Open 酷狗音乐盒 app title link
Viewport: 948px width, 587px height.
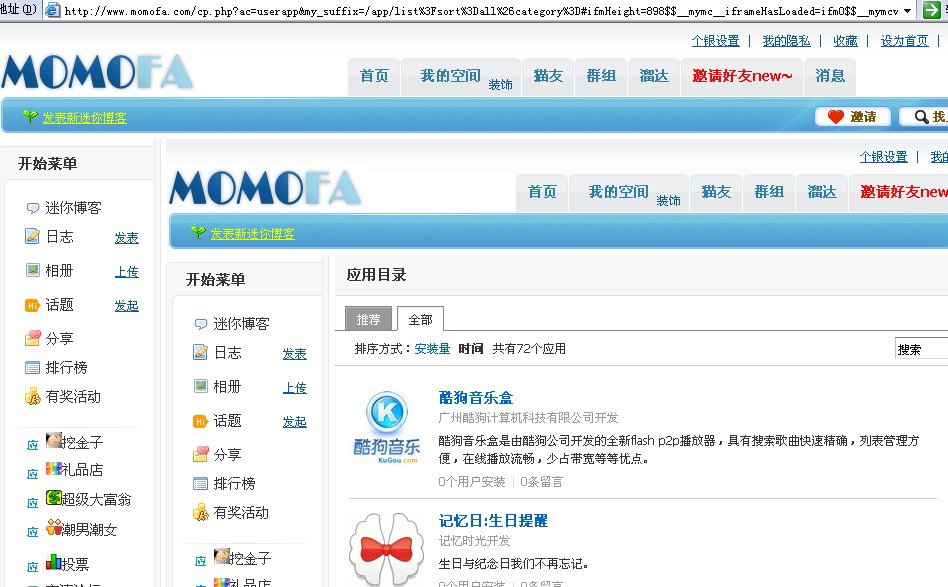click(476, 397)
